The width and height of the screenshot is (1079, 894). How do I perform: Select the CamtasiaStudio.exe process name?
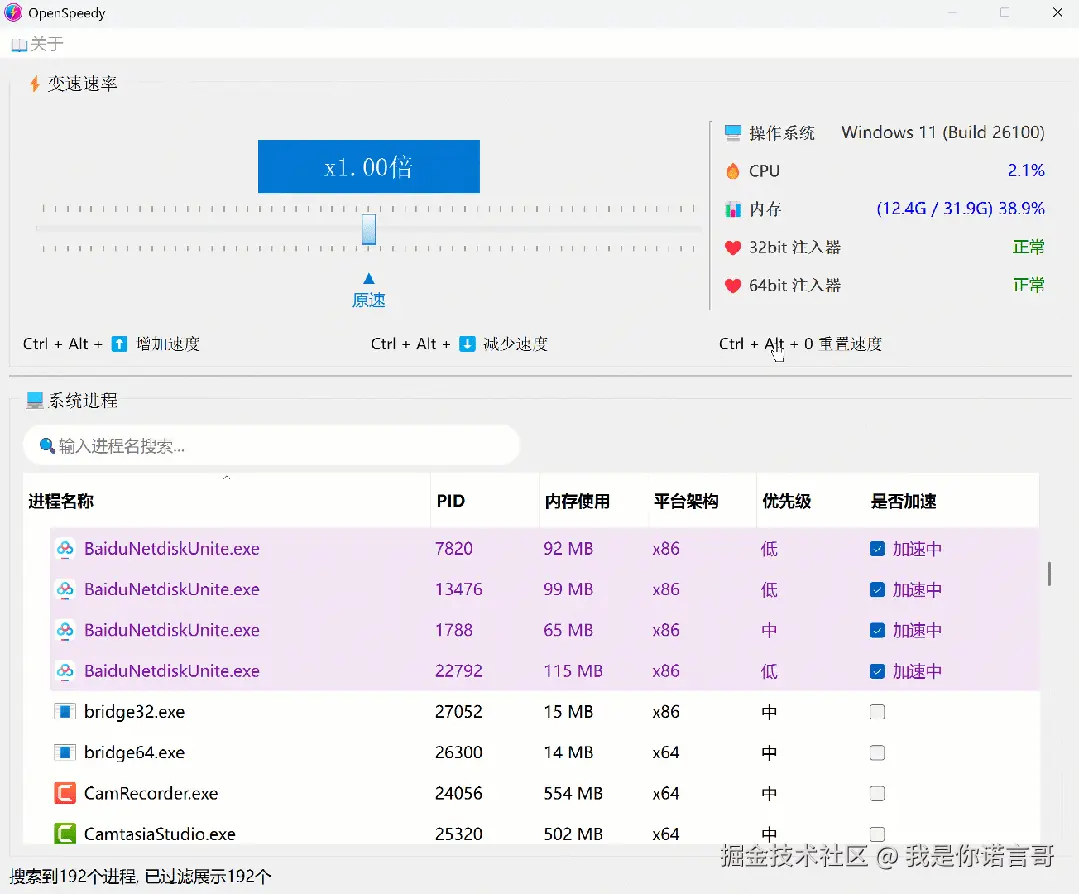160,834
